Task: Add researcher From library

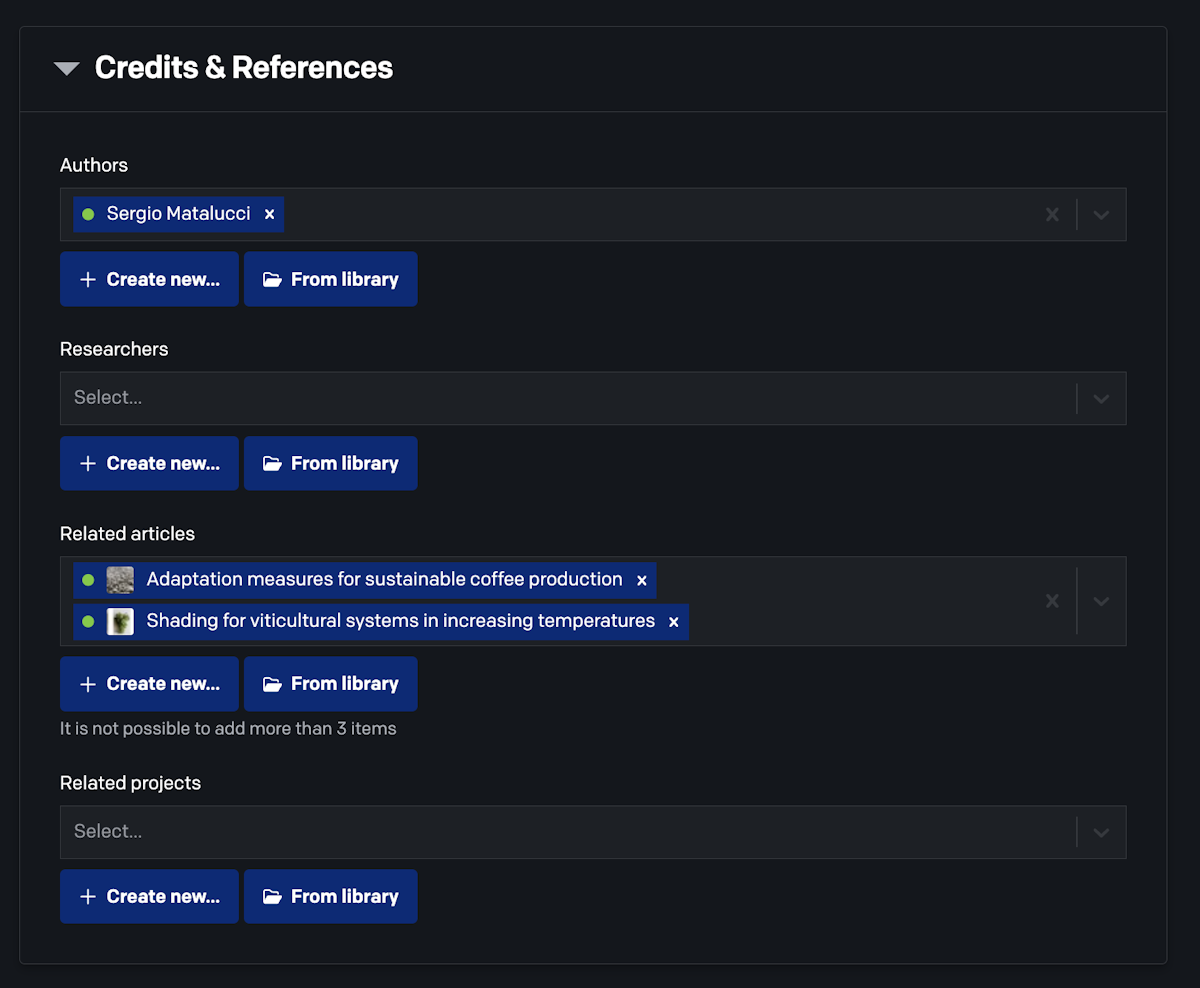Action: (x=331, y=463)
